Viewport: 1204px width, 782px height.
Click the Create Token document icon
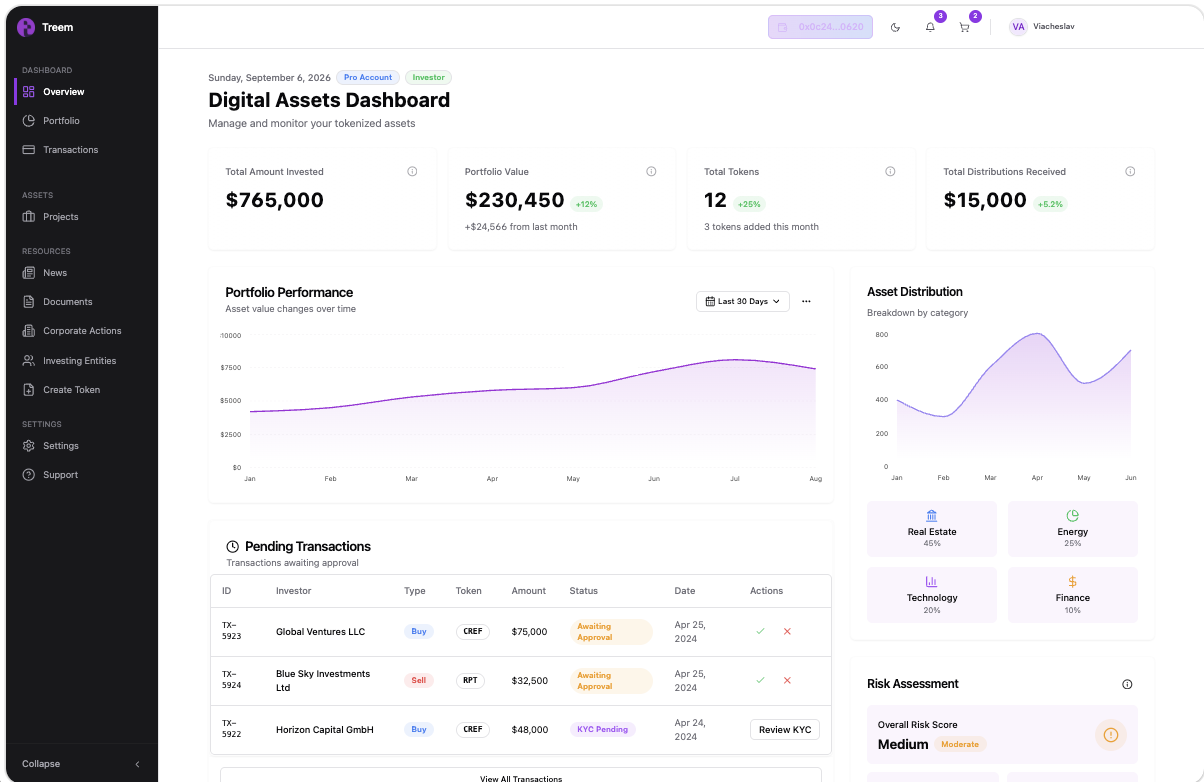tap(29, 389)
